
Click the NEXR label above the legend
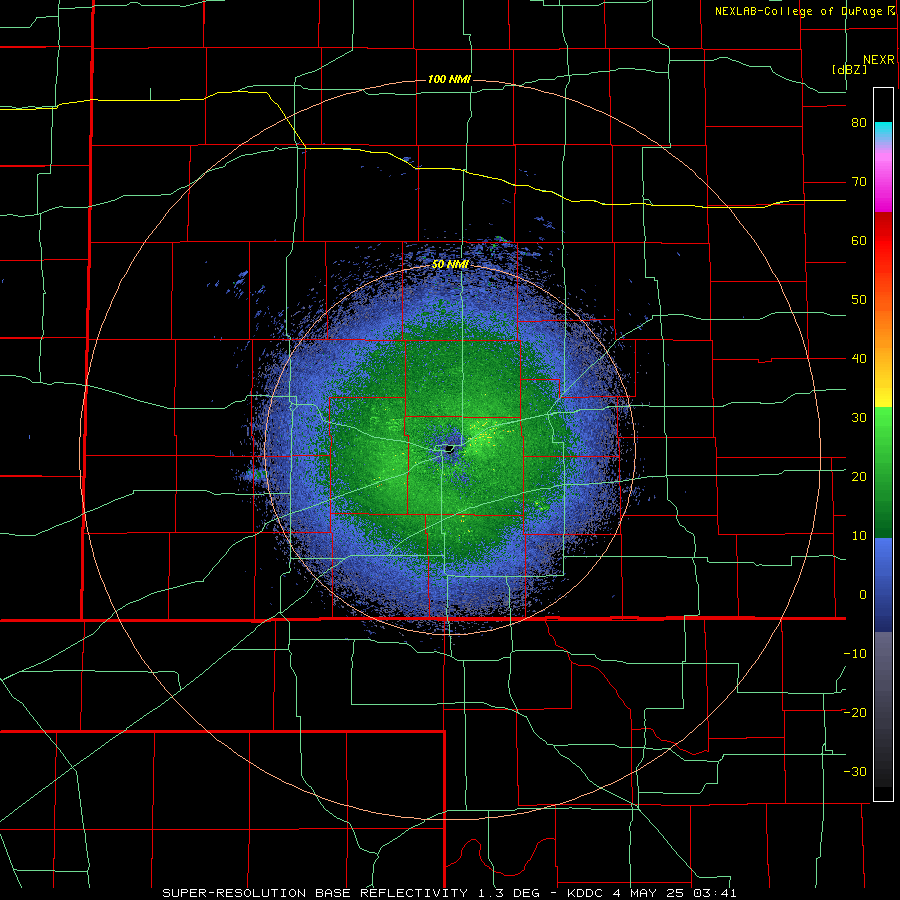tap(879, 60)
